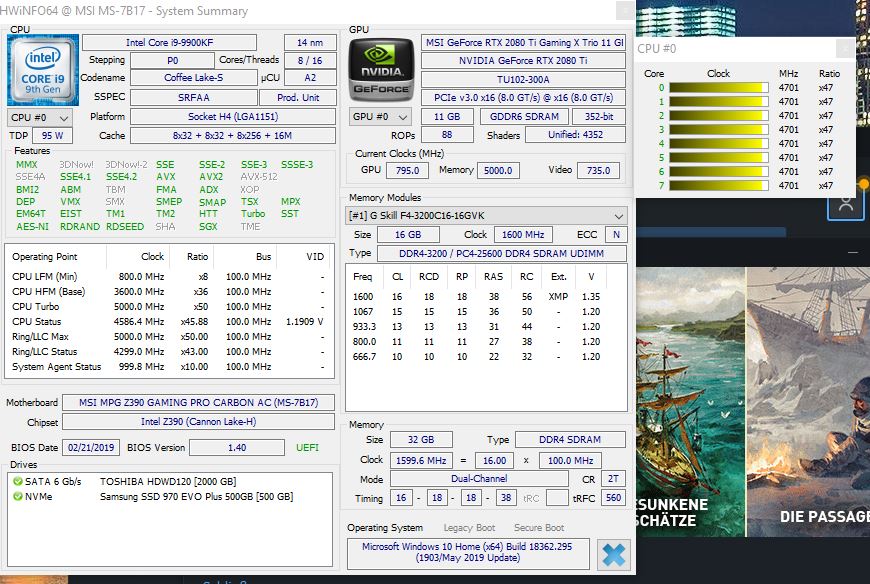
Task: Click the Intel Core i9-9900KF name field
Action: (x=169, y=43)
